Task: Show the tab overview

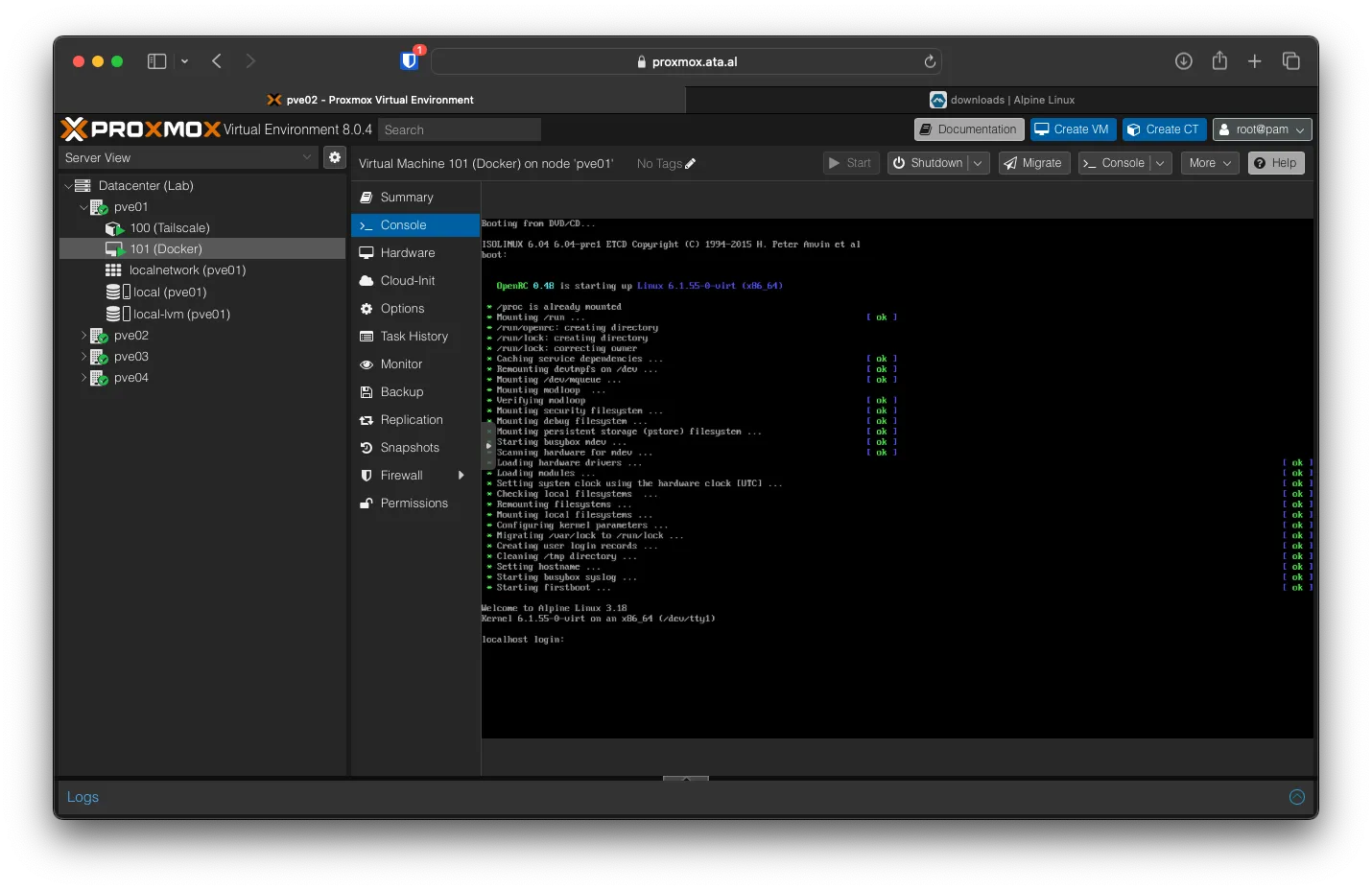Action: [x=1291, y=61]
